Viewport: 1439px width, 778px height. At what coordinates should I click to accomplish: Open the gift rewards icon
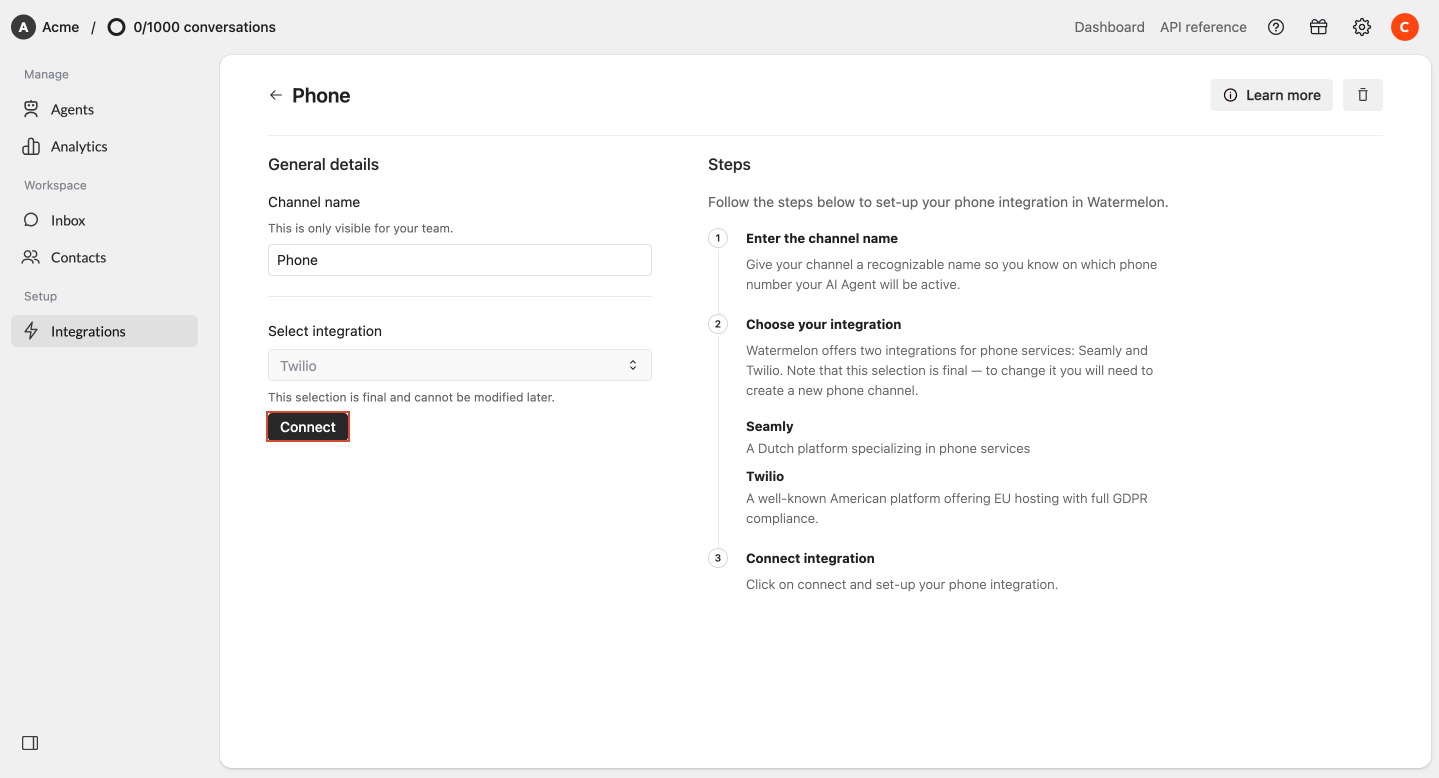pyautogui.click(x=1319, y=27)
